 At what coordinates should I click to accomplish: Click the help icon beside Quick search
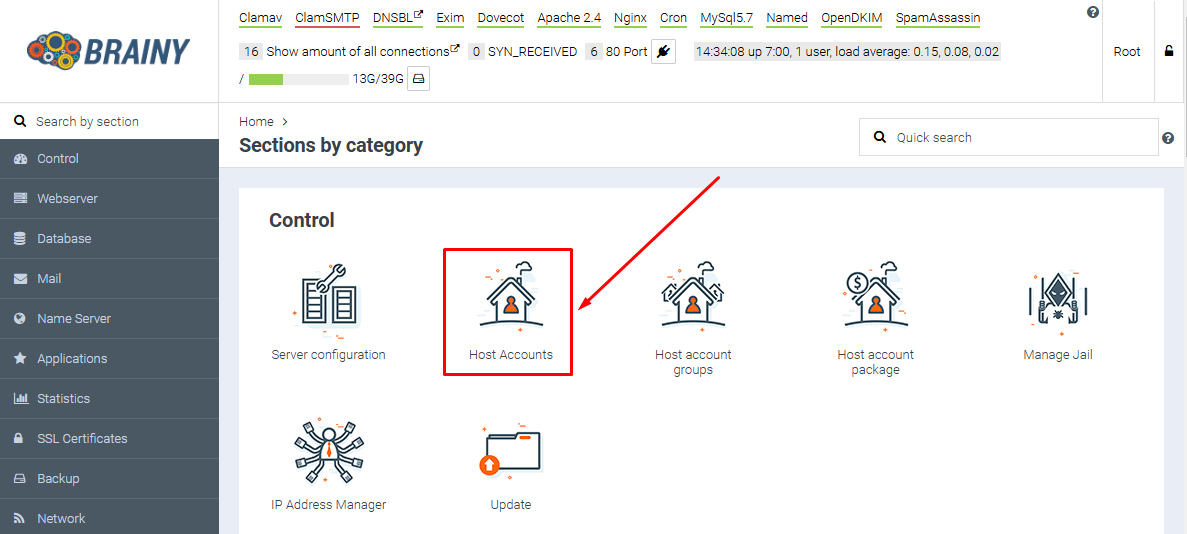(x=1167, y=138)
